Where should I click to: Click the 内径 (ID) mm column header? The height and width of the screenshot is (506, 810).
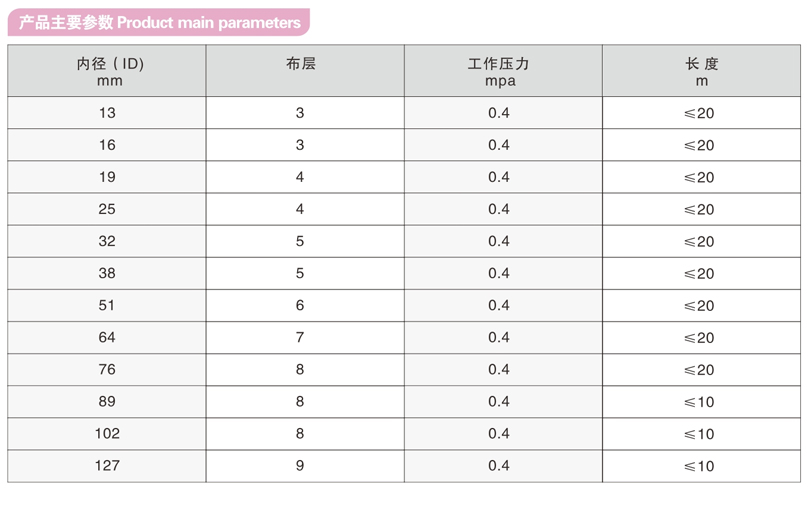[x=108, y=72]
